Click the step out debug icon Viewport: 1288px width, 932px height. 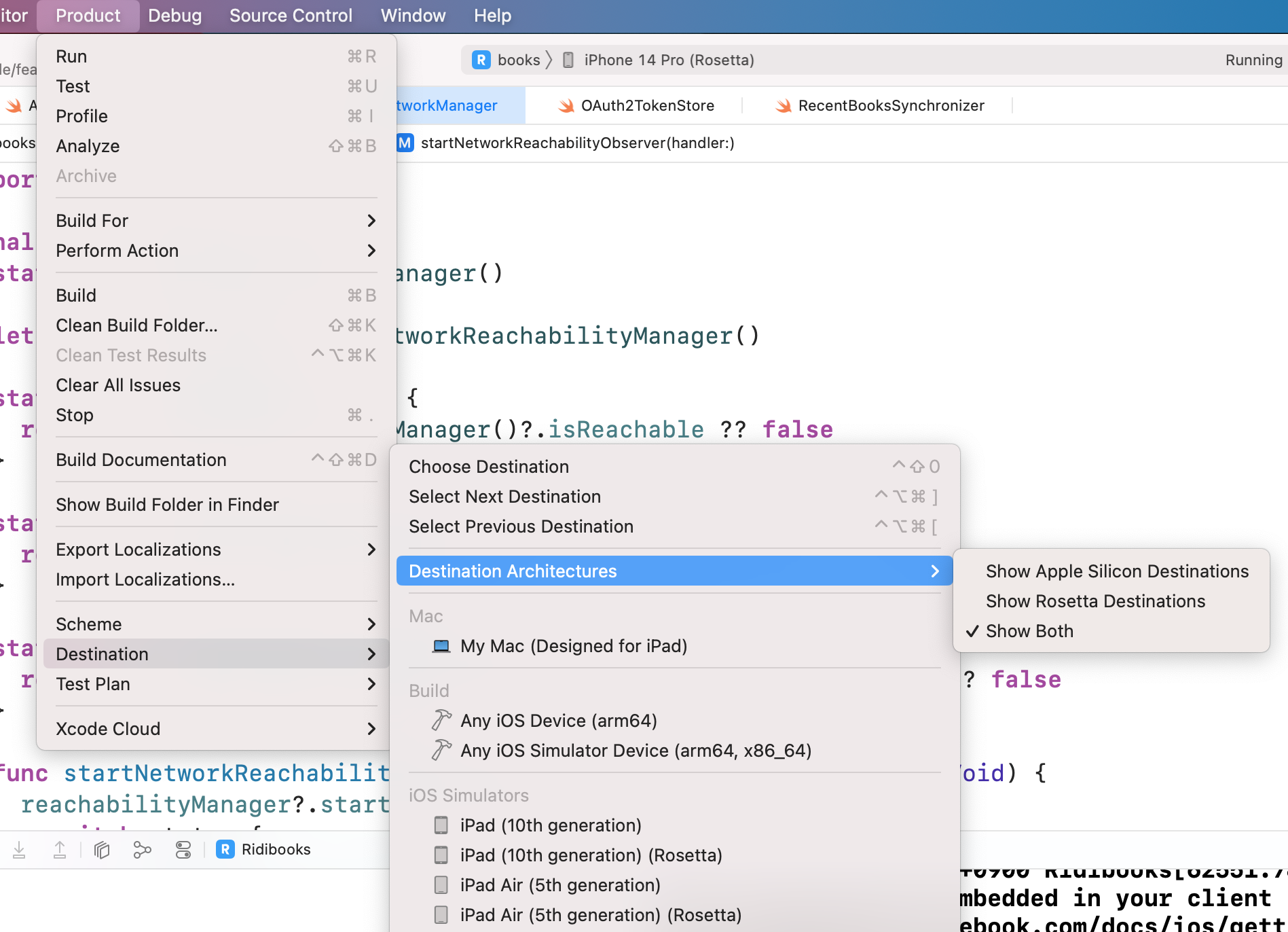point(60,849)
